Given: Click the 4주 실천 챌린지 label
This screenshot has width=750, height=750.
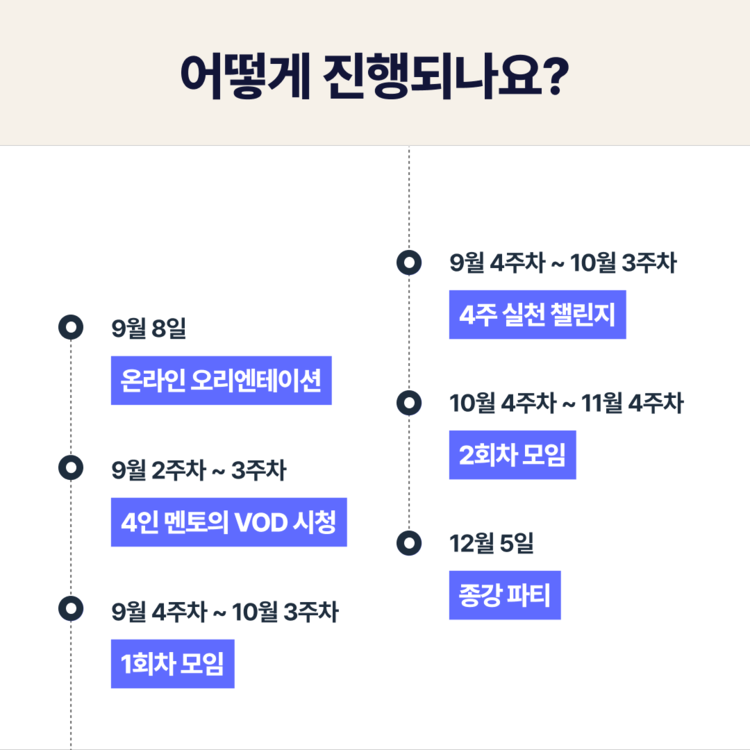Looking at the screenshot, I should click(537, 315).
